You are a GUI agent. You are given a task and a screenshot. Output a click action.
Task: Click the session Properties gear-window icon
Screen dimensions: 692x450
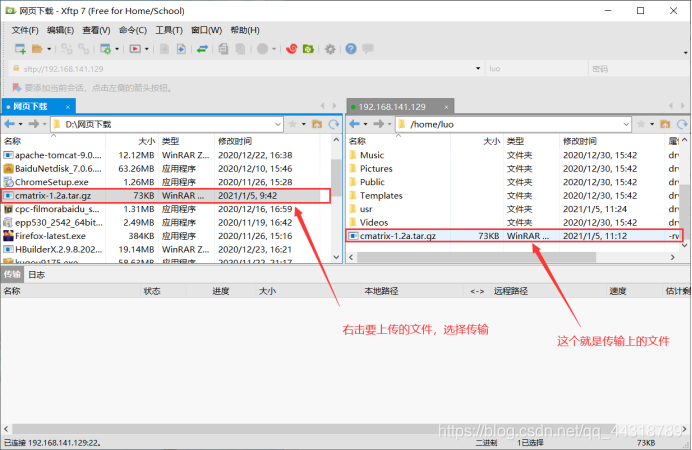click(105, 49)
